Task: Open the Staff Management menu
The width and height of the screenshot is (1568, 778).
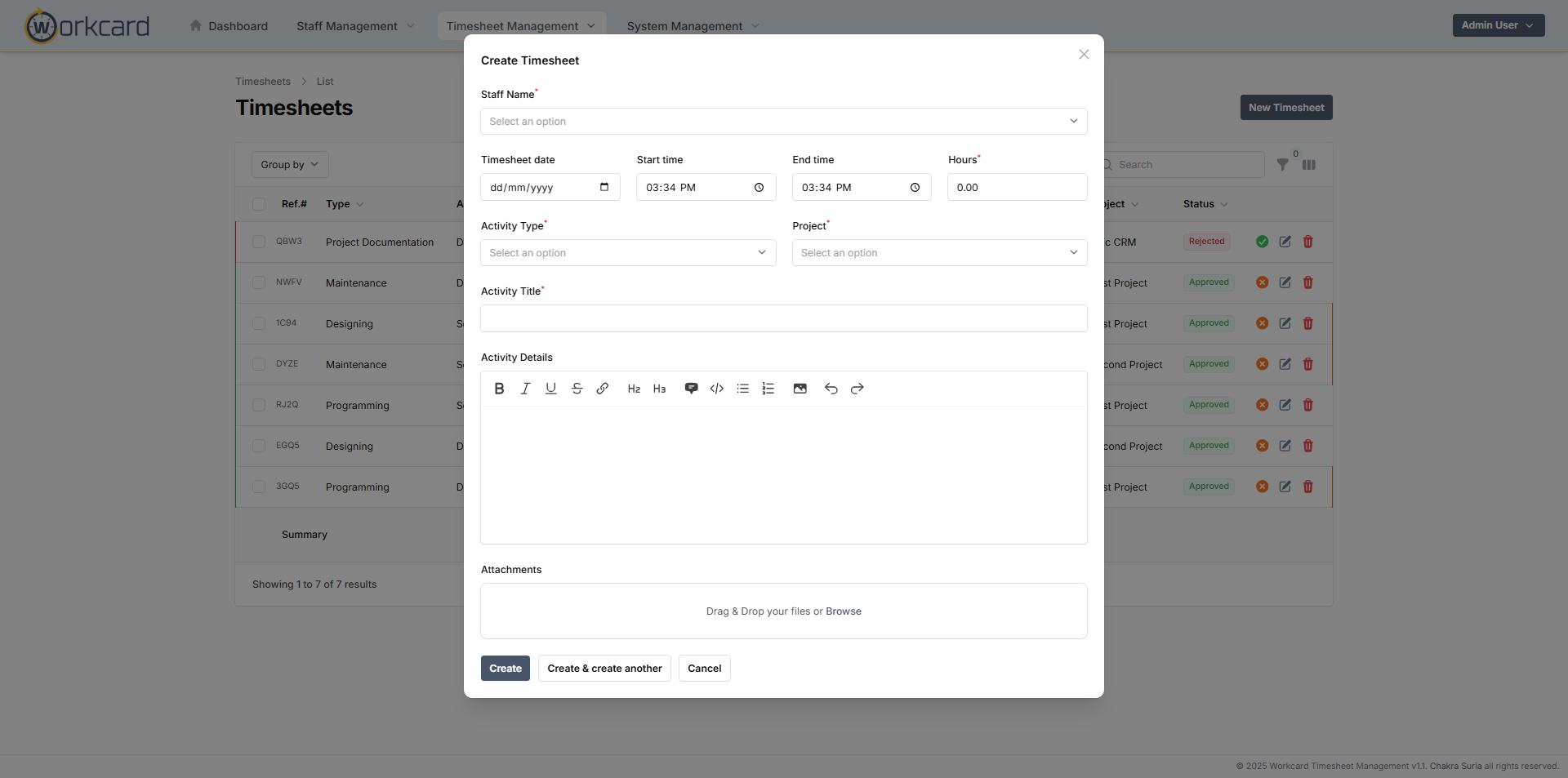Action: coord(355,26)
